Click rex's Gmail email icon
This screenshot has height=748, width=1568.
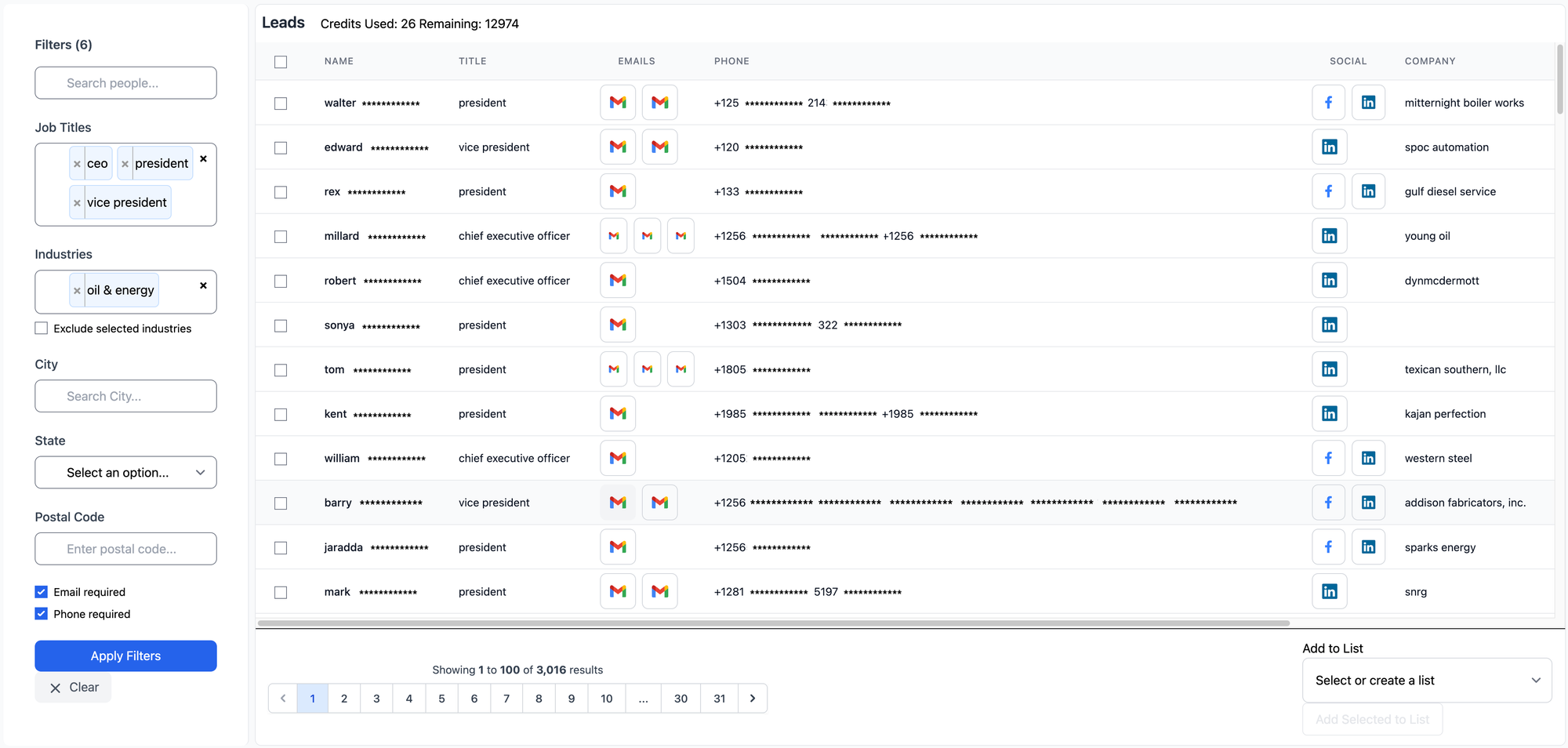point(618,192)
